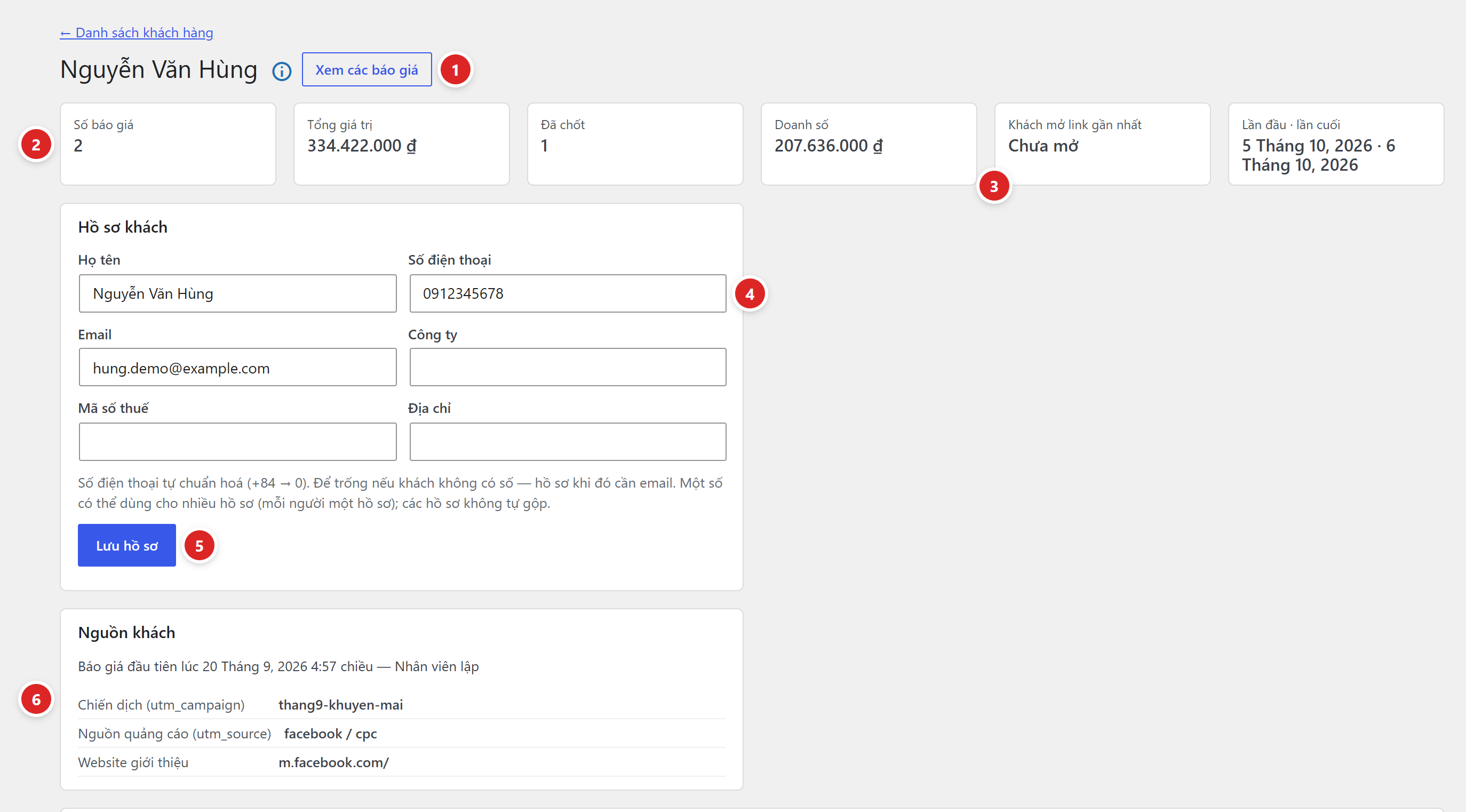The width and height of the screenshot is (1466, 812).
Task: Click referrer value 'm.facebook.com/'
Action: tap(333, 762)
